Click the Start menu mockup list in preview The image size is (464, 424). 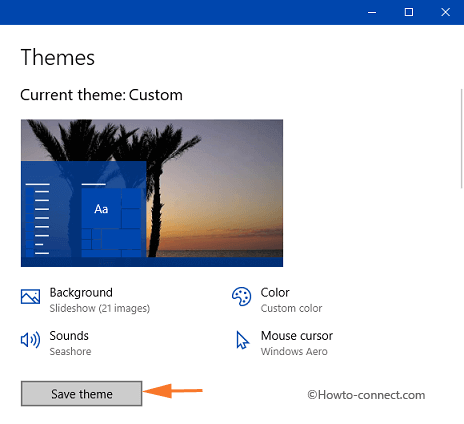pyautogui.click(x=38, y=219)
